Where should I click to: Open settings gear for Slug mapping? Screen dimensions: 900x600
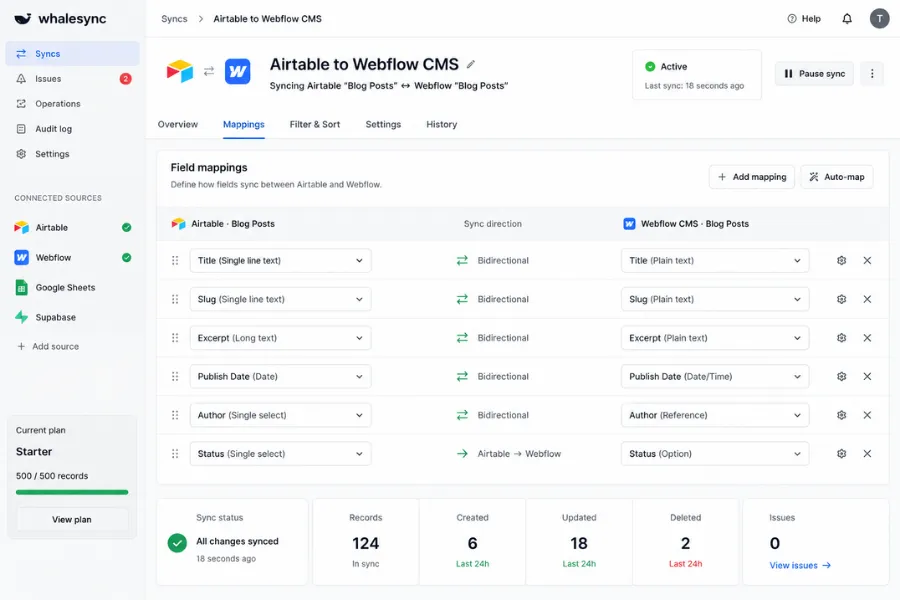tap(841, 299)
